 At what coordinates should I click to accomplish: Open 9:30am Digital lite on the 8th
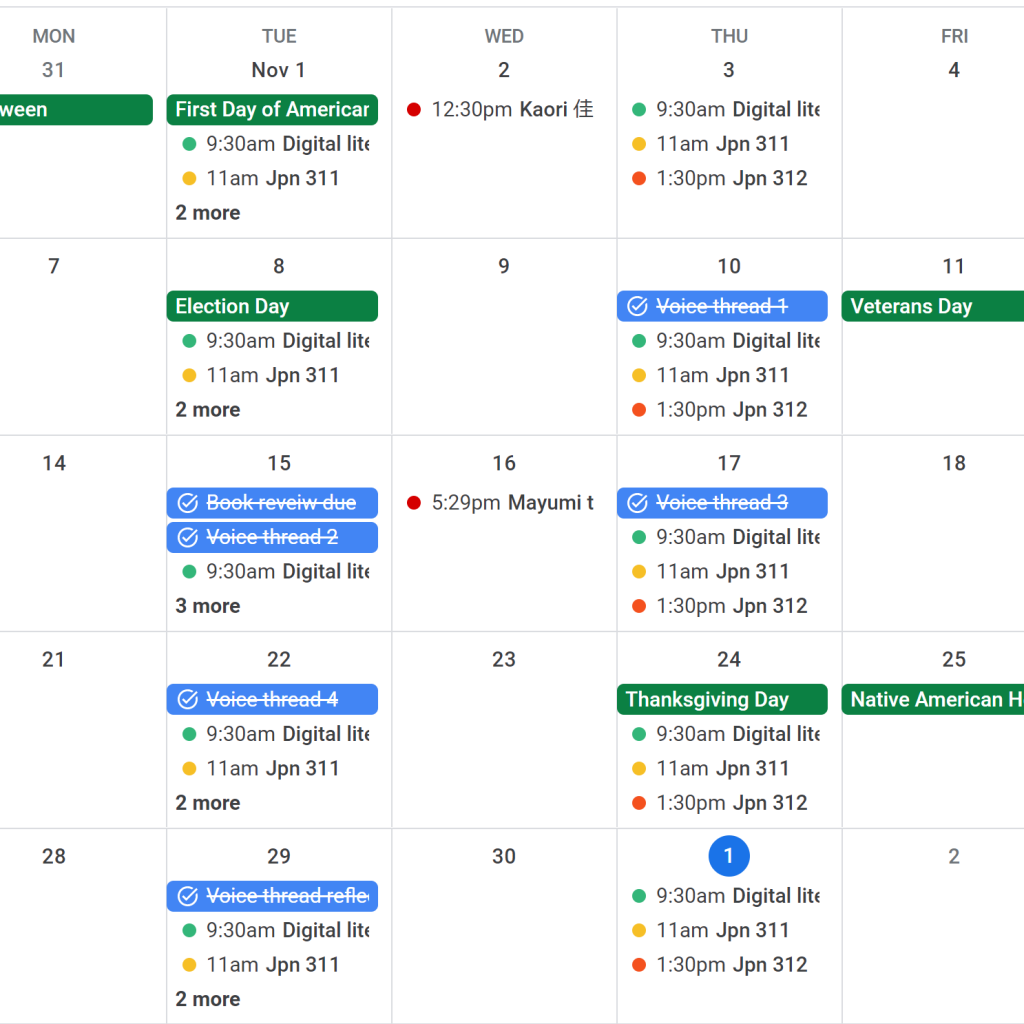point(276,341)
